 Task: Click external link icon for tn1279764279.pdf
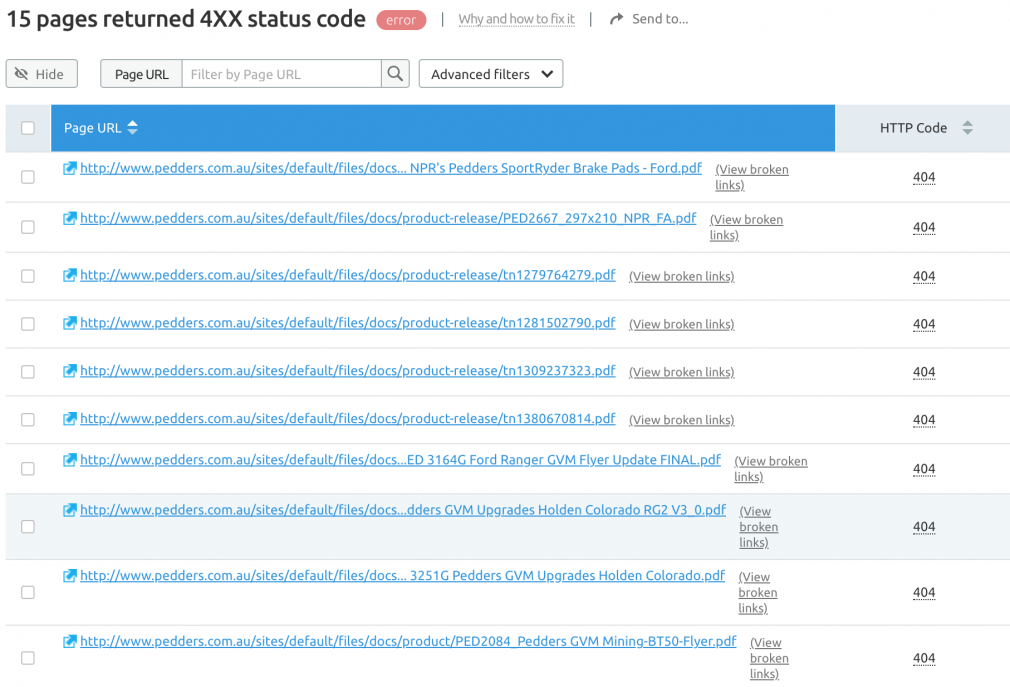coord(70,275)
